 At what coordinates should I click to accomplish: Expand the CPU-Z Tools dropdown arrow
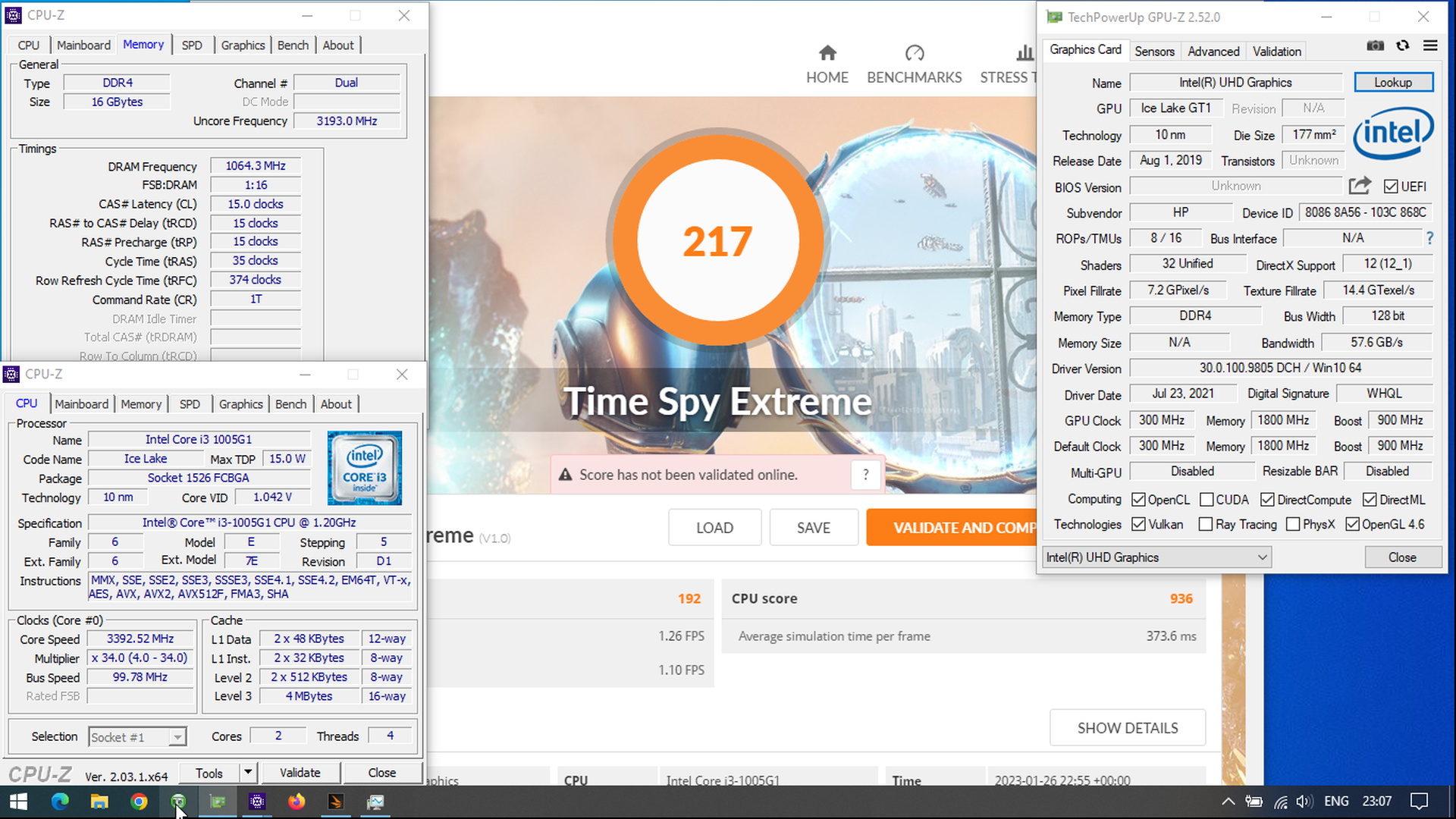tap(247, 773)
